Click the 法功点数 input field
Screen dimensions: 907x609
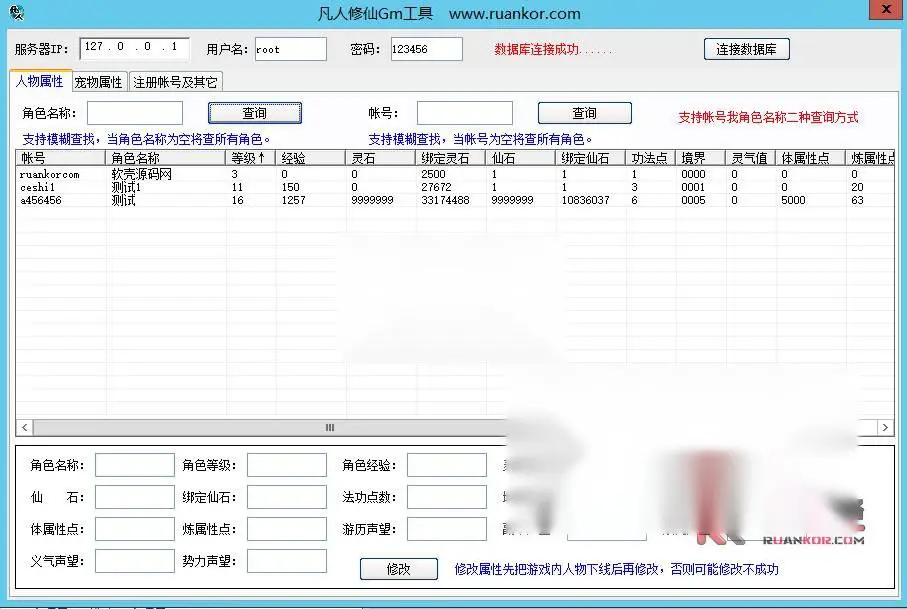(x=447, y=497)
